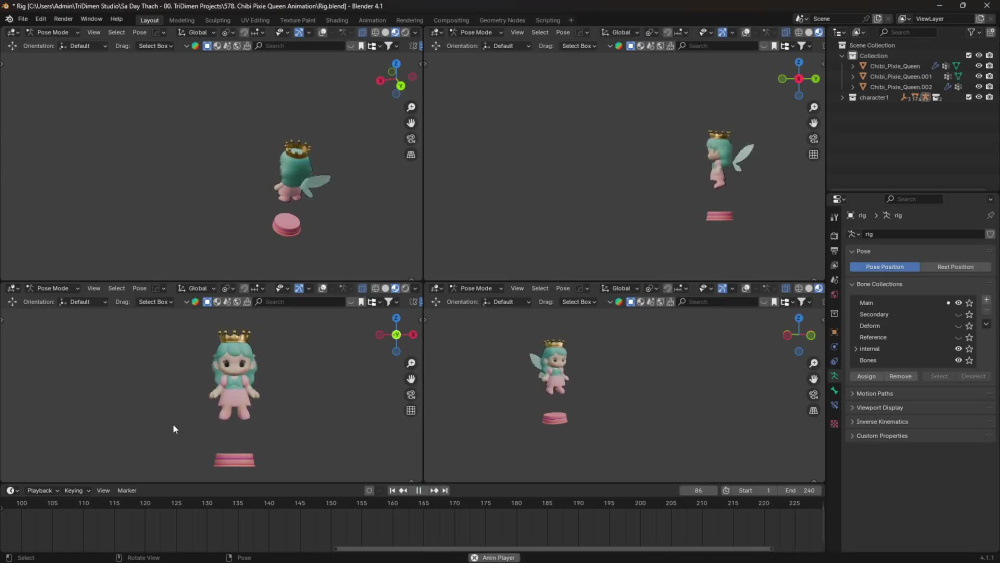Switch to the Animation workspace tab
1000x563 pixels.
click(372, 20)
